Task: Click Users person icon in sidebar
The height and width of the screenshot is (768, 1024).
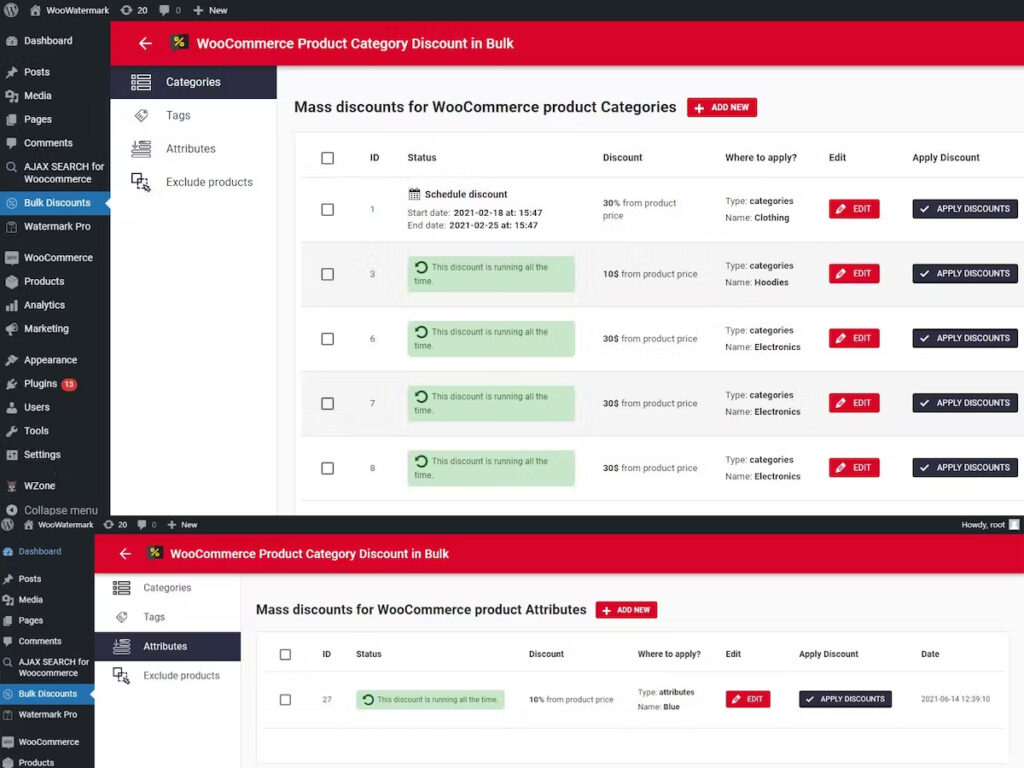Action: coord(11,408)
